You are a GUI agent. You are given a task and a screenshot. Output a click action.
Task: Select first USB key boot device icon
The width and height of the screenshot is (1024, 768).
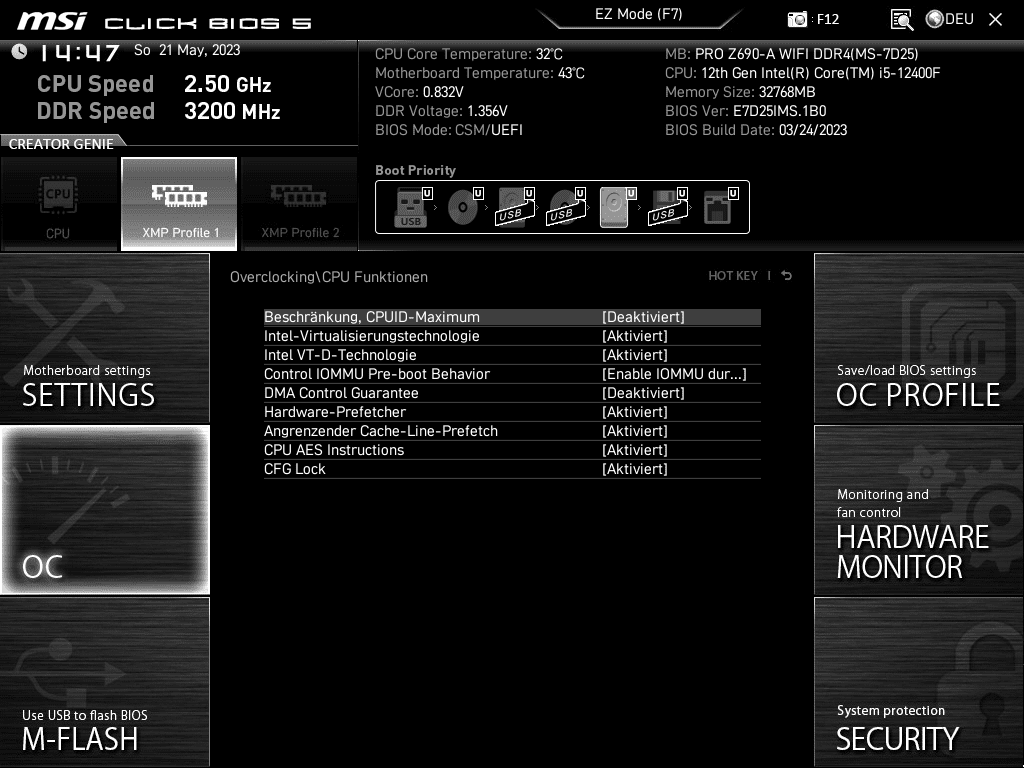(x=411, y=208)
